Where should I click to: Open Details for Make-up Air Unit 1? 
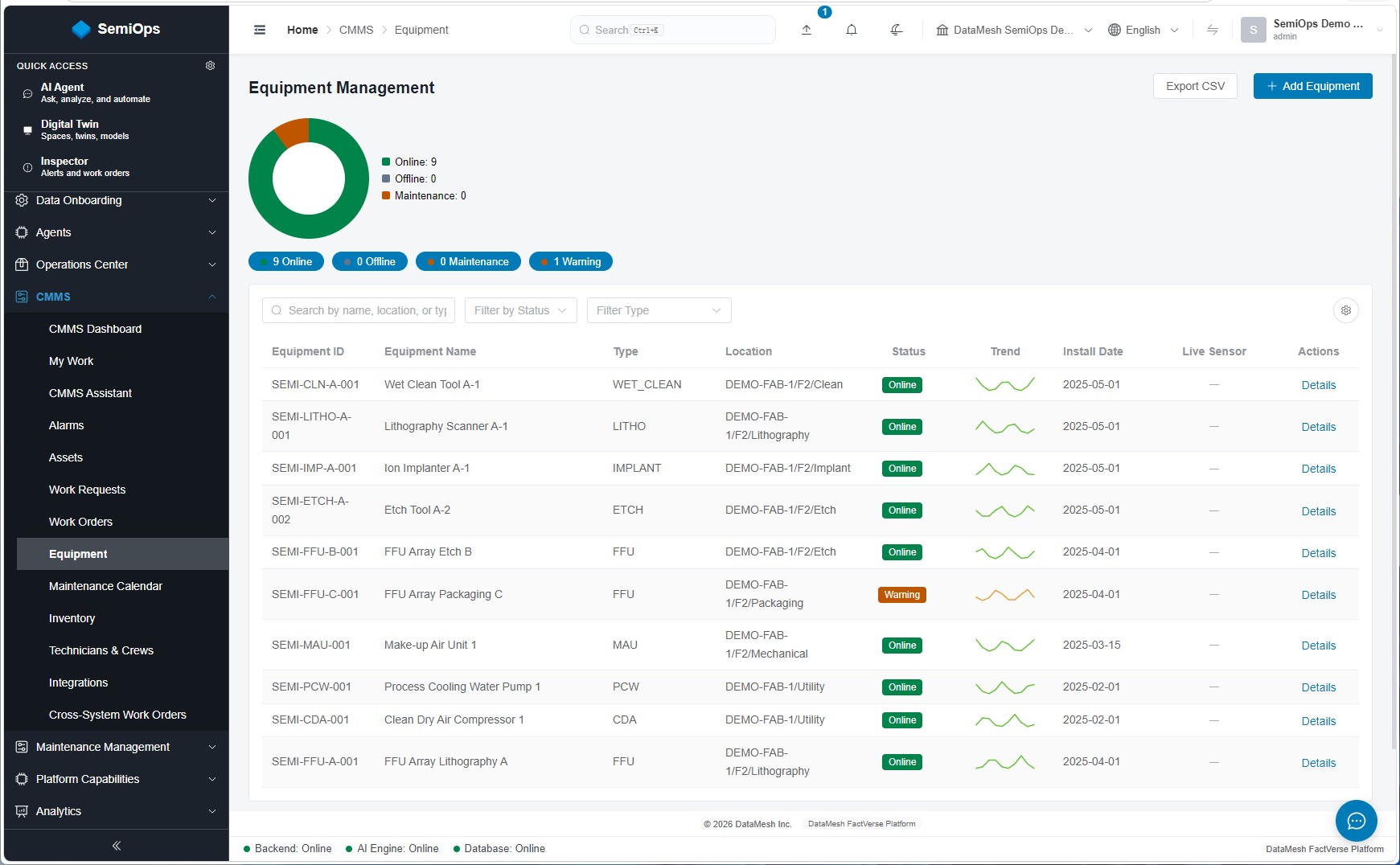1318,646
